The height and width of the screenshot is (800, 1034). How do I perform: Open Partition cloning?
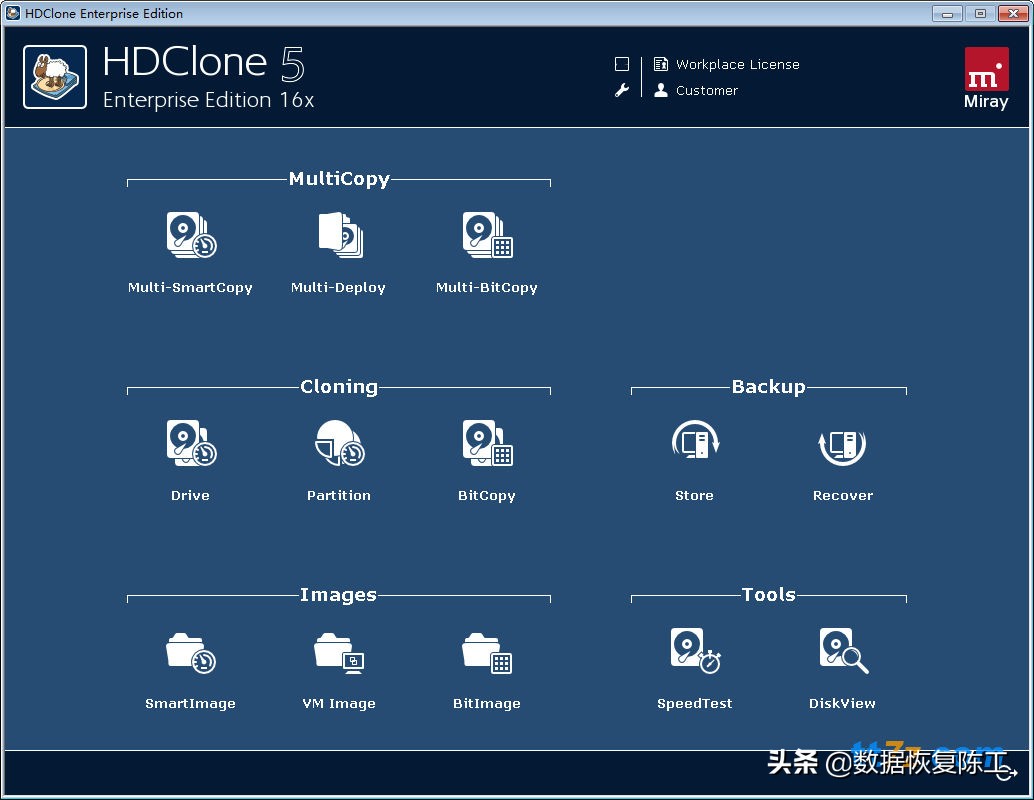[339, 444]
